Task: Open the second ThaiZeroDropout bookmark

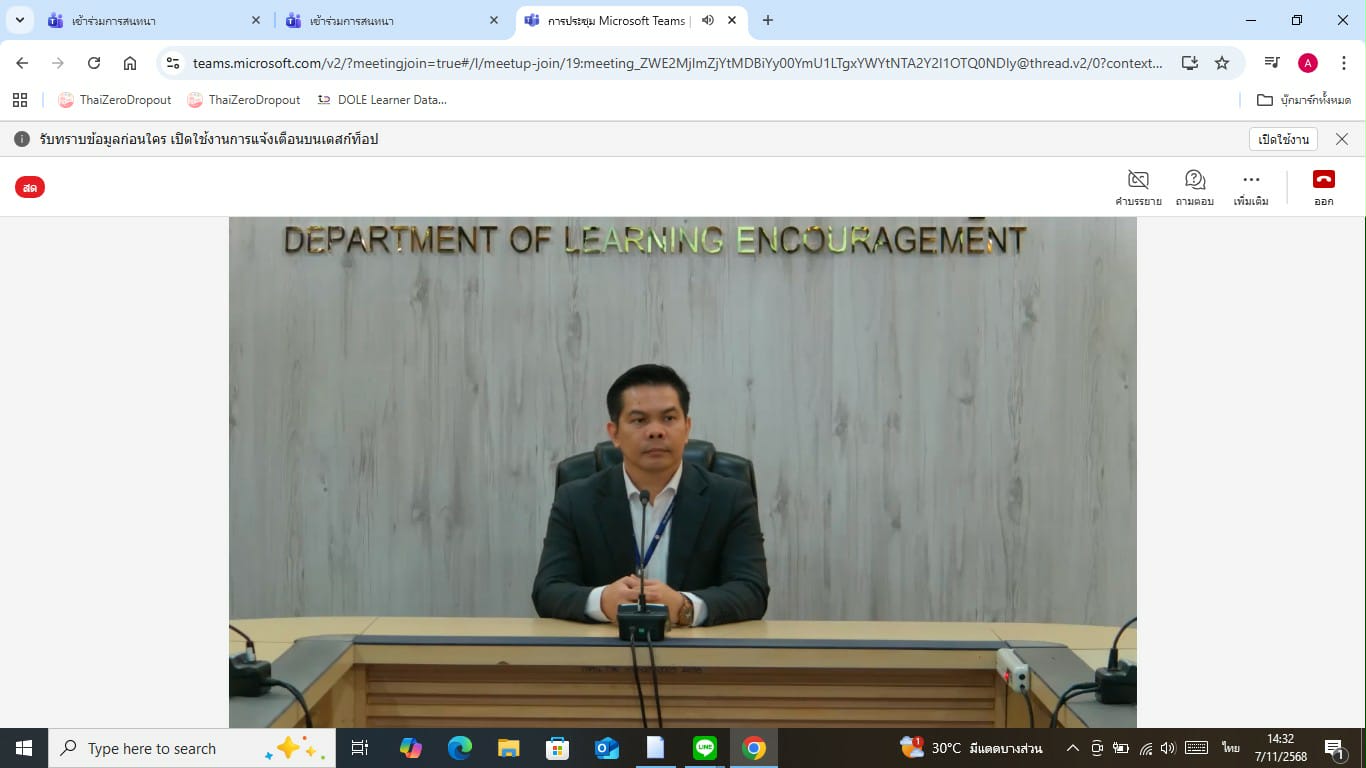Action: 244,100
